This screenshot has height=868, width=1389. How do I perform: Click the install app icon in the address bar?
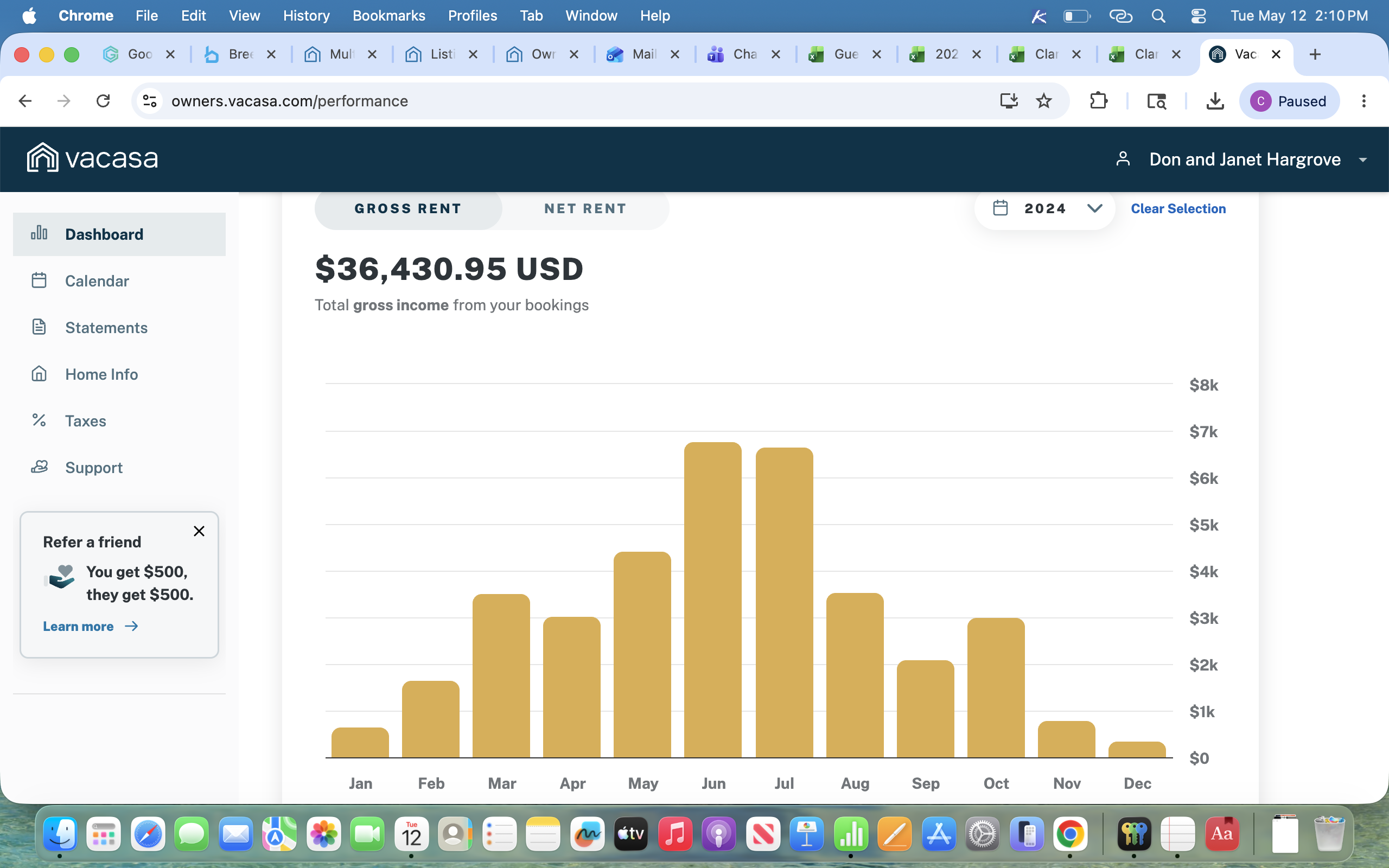1009,101
